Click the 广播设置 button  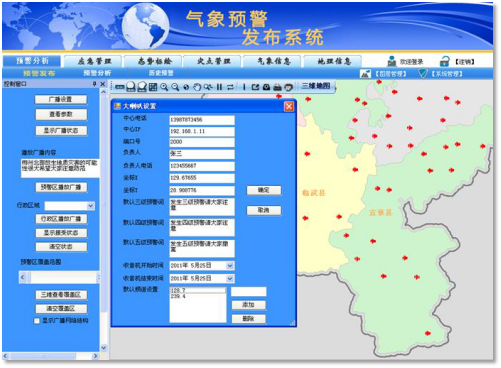pos(61,99)
